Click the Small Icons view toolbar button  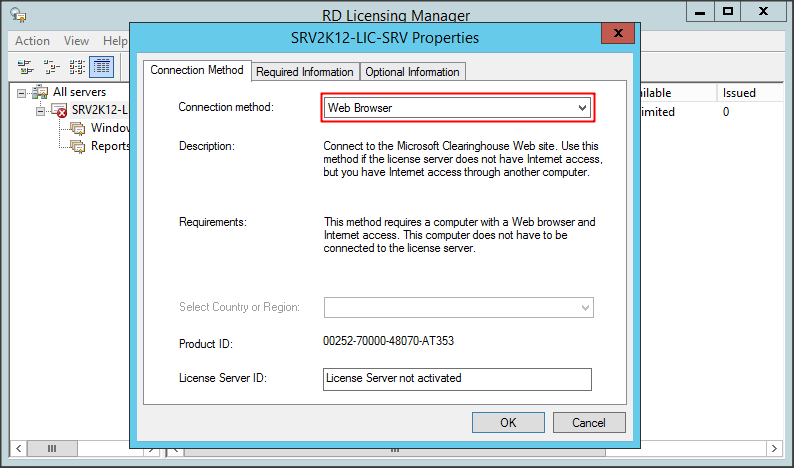(49, 67)
